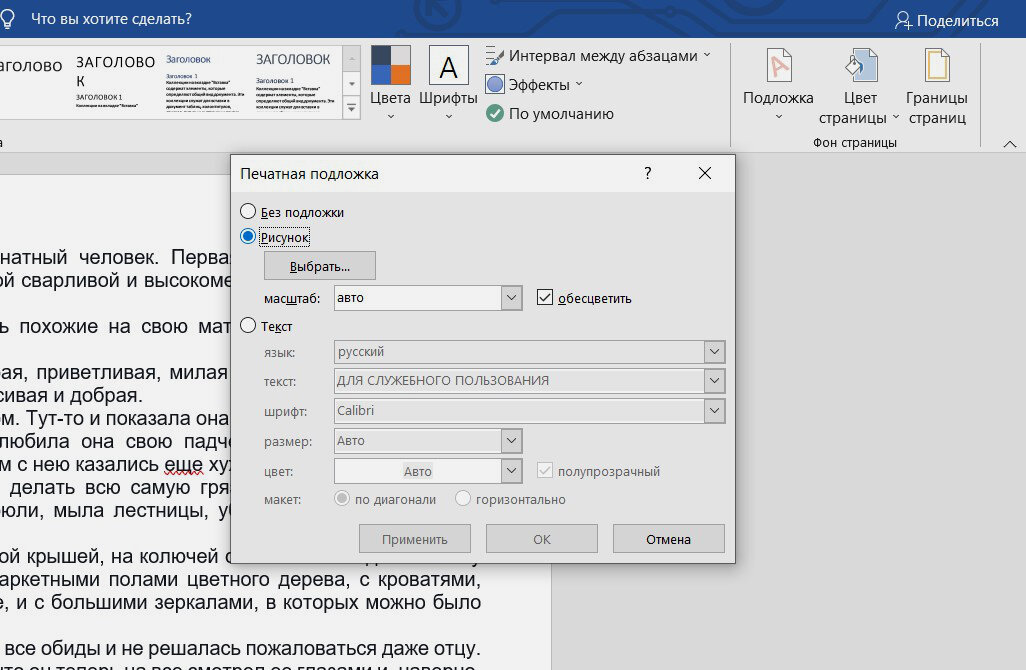Click the dialog help question mark
Image resolution: width=1026 pixels, height=670 pixels.
tap(648, 173)
